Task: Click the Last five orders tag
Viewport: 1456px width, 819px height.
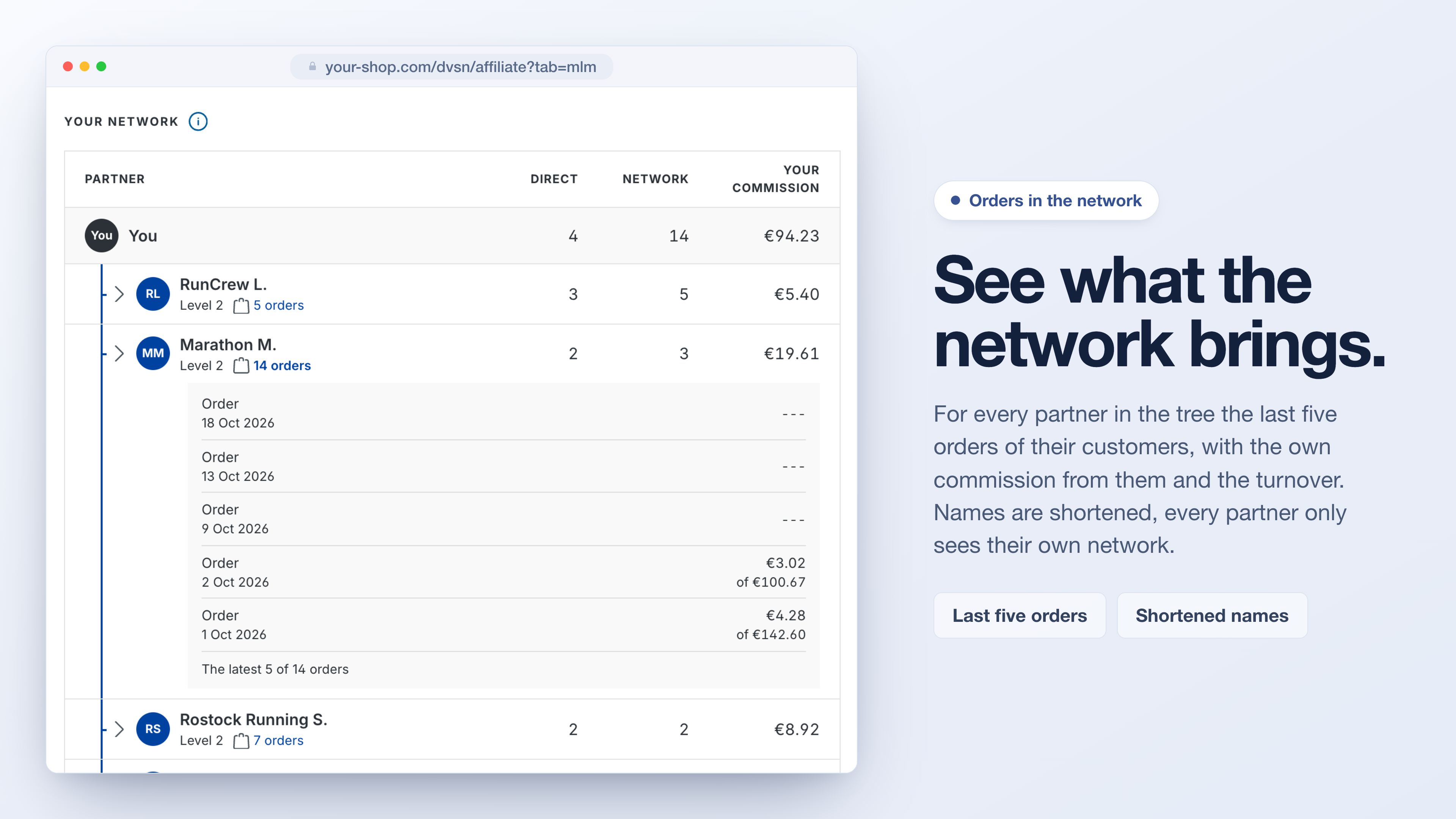Action: pyautogui.click(x=1020, y=615)
